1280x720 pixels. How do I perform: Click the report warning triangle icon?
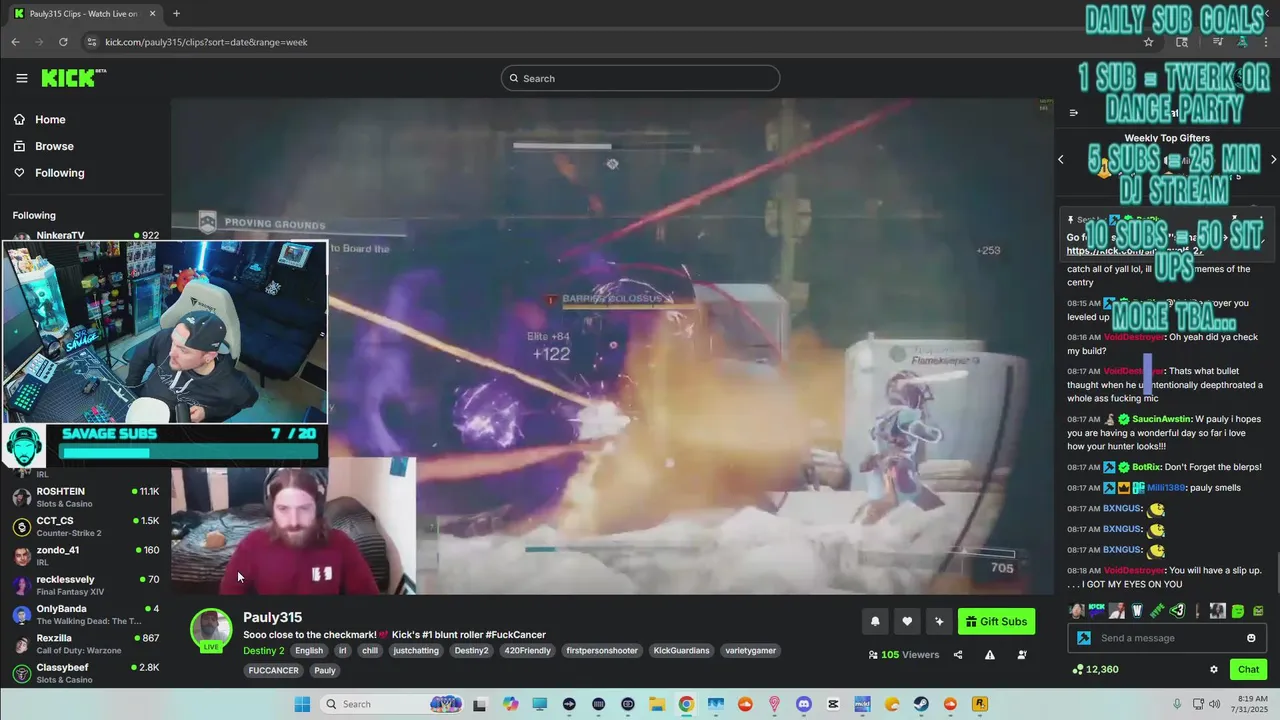990,655
